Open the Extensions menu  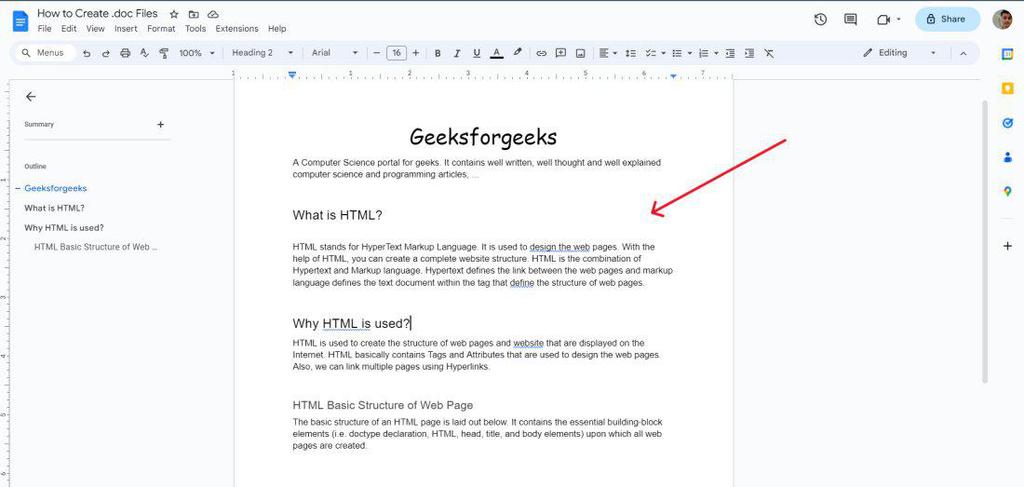pyautogui.click(x=237, y=29)
